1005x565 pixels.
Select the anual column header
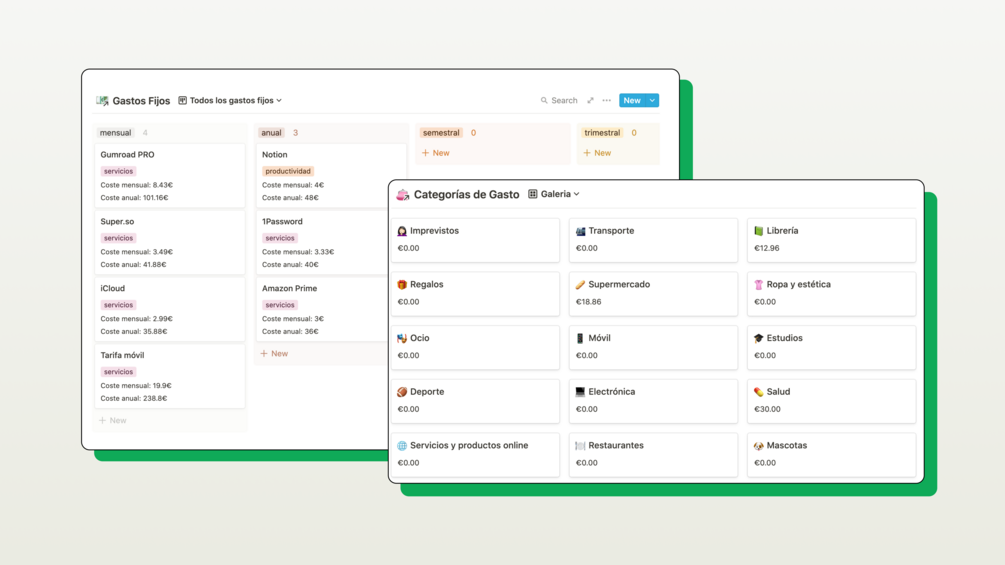pyautogui.click(x=271, y=133)
